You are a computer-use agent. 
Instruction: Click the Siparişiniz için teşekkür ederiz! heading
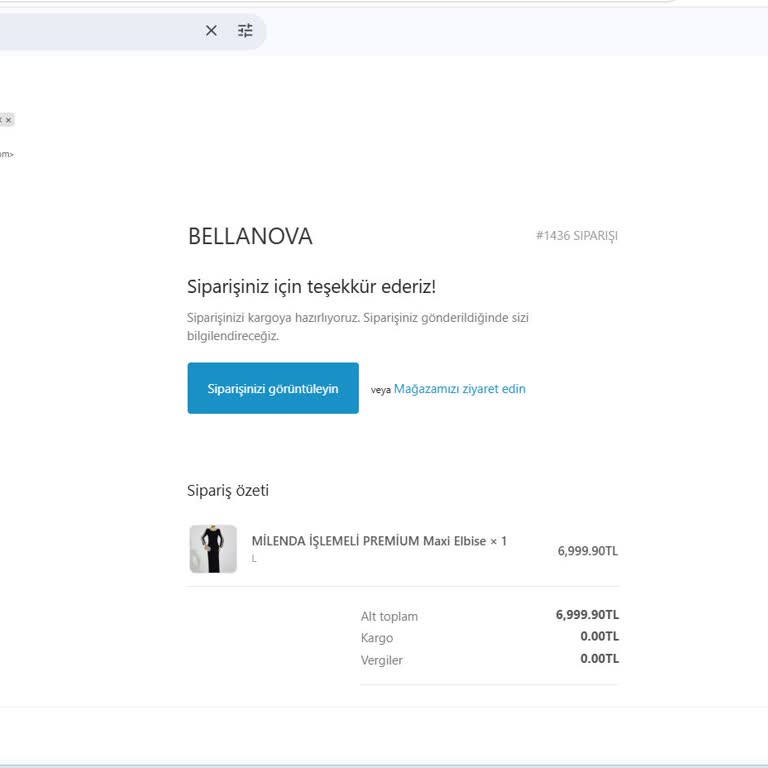click(312, 287)
